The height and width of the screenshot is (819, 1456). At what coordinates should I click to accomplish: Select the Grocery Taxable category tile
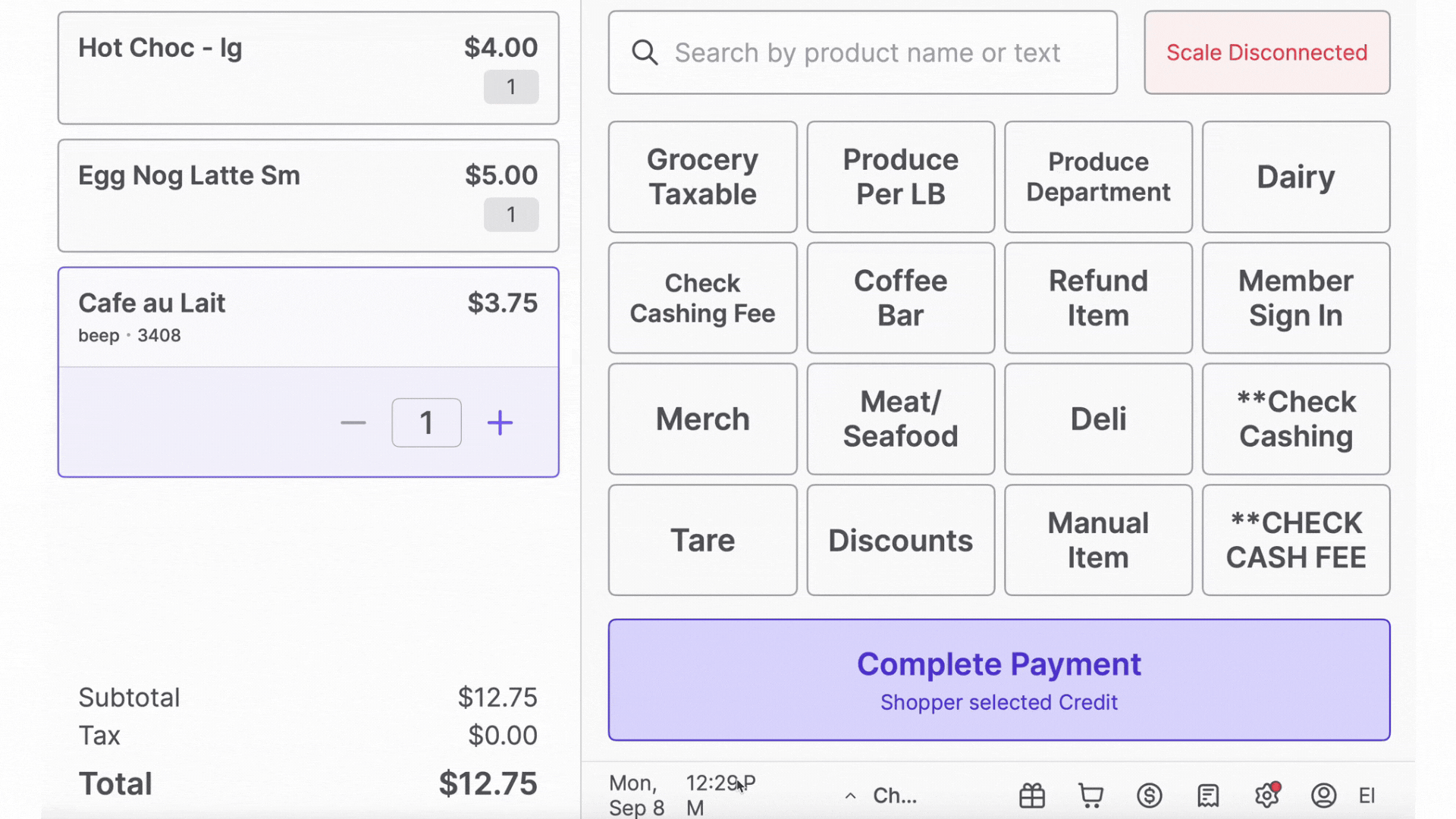click(702, 177)
